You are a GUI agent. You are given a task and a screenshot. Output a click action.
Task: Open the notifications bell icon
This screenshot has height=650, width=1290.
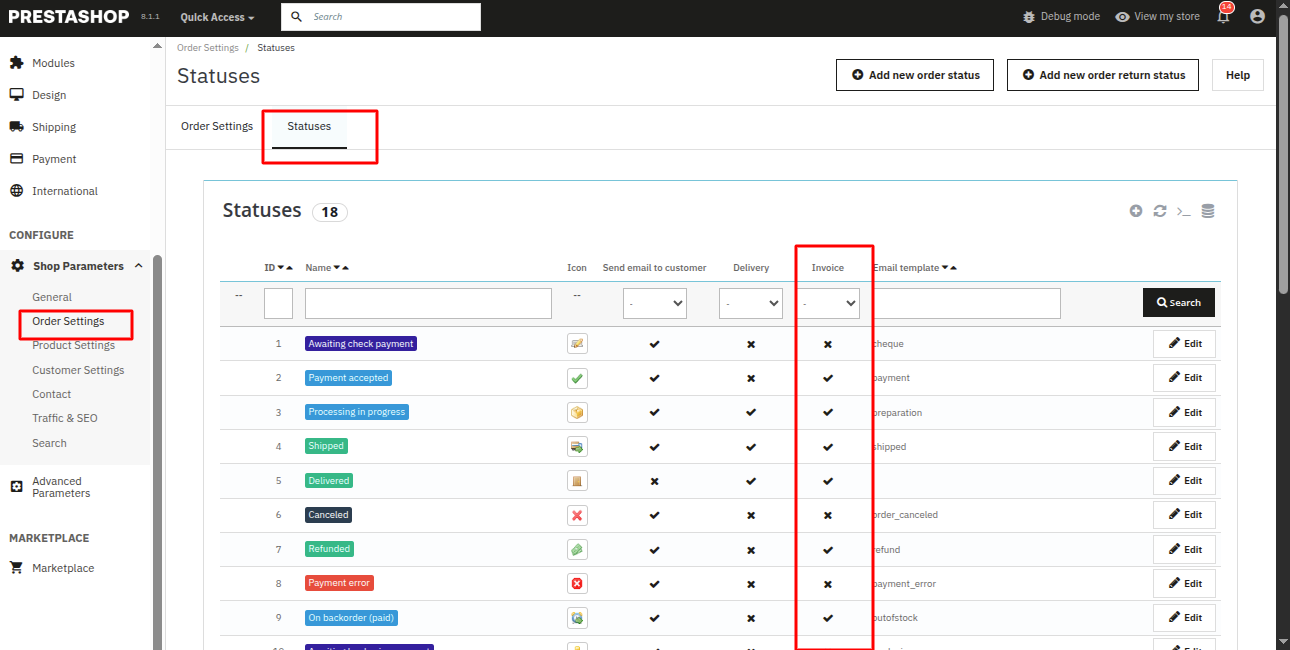tap(1223, 17)
